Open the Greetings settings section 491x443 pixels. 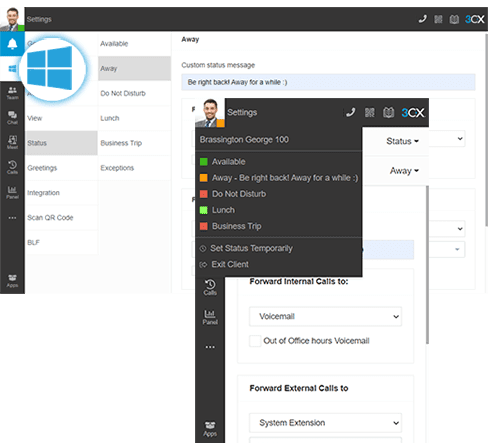click(61, 168)
